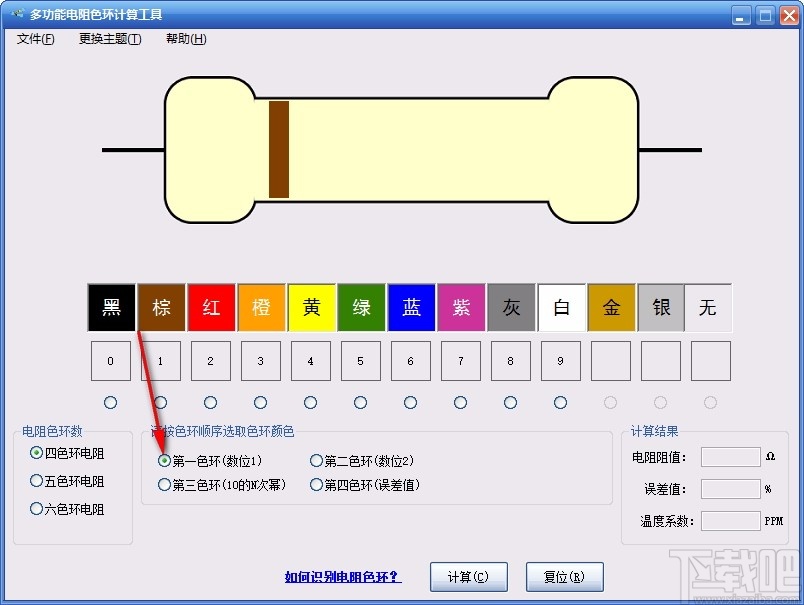
Task: Select the 银 (silver) color band swatch
Action: pos(661,307)
